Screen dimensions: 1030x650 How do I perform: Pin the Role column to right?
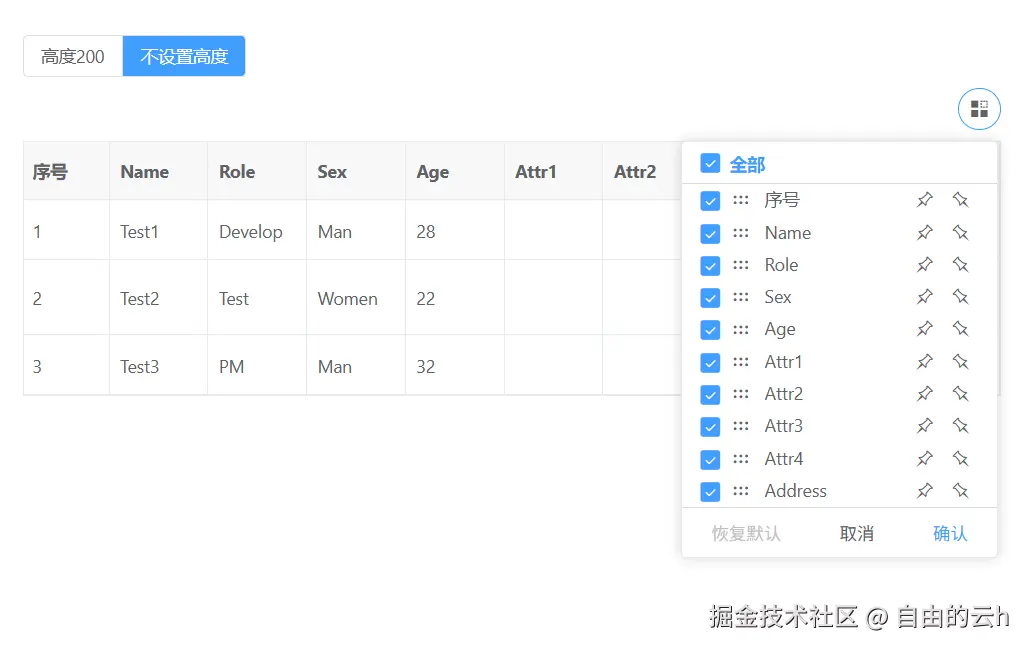960,265
